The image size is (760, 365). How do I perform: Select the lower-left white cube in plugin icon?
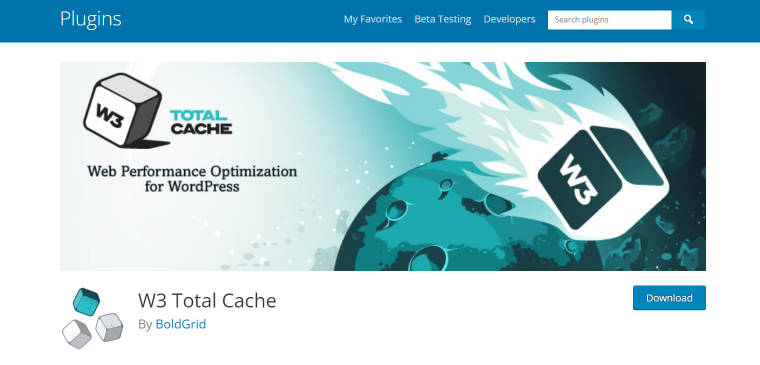77,334
